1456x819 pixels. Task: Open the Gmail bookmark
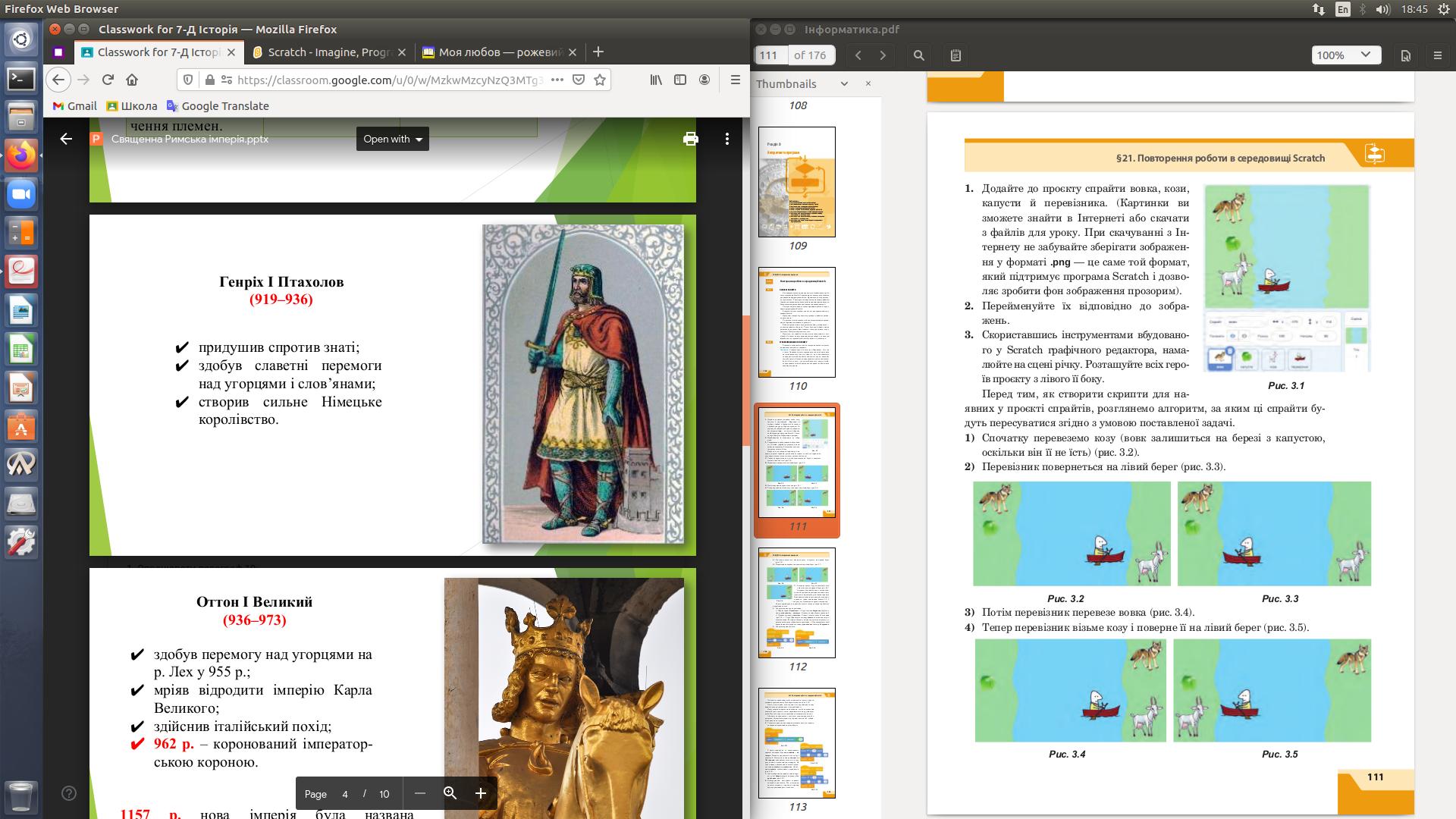pos(74,106)
